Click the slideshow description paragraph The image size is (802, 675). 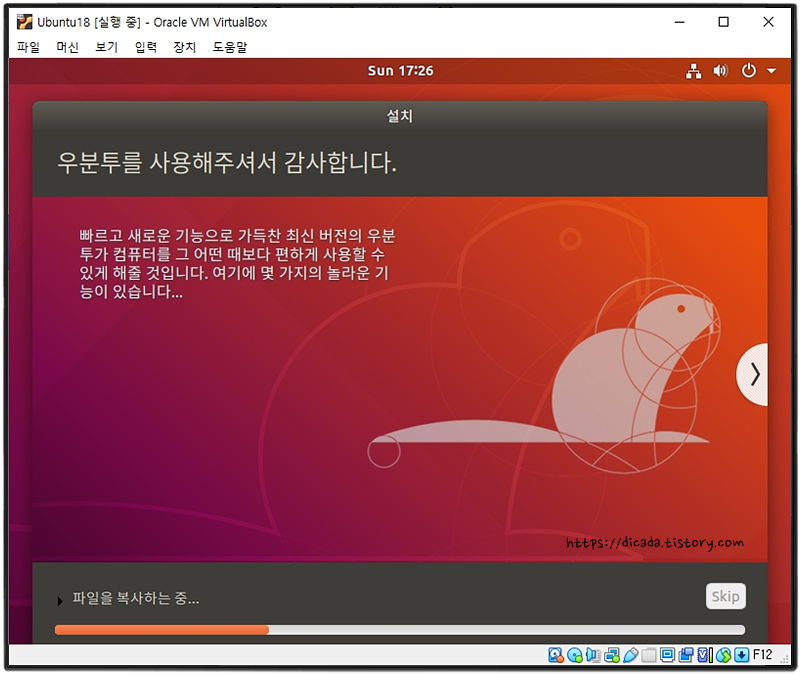[237, 263]
